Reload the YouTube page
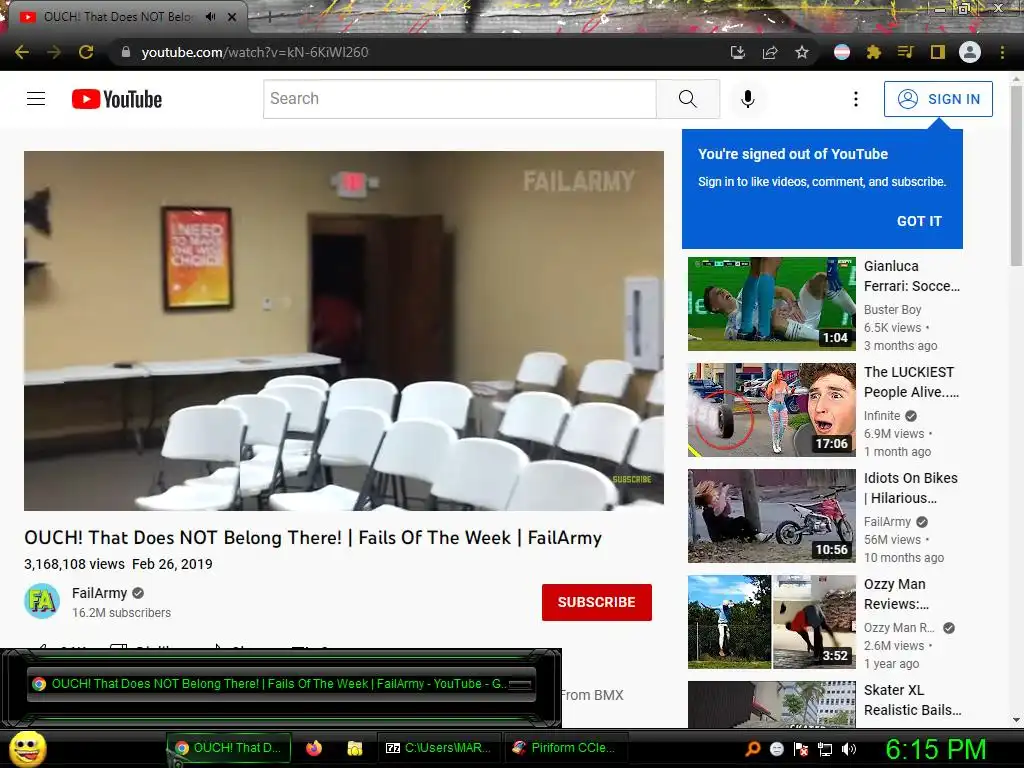Screen dimensions: 1024x768 (x=86, y=52)
